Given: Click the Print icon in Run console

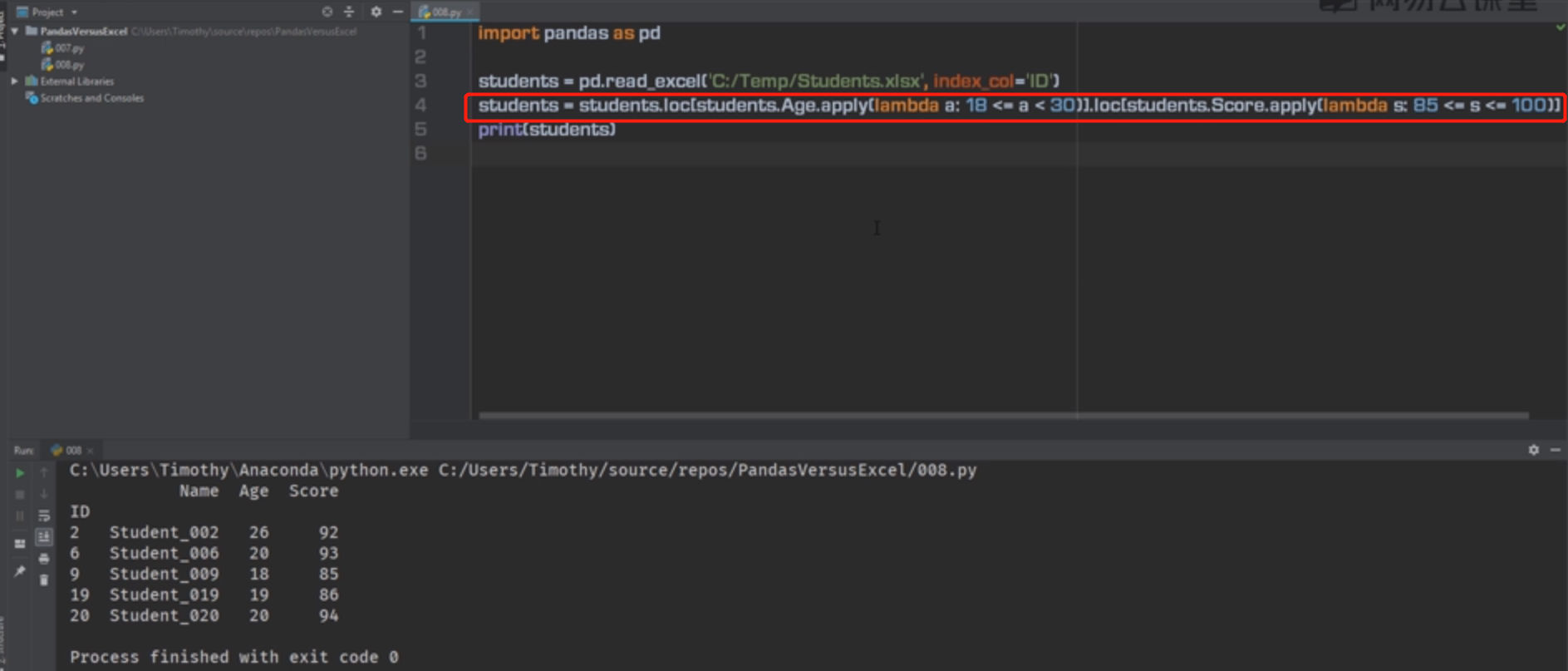Looking at the screenshot, I should point(44,559).
